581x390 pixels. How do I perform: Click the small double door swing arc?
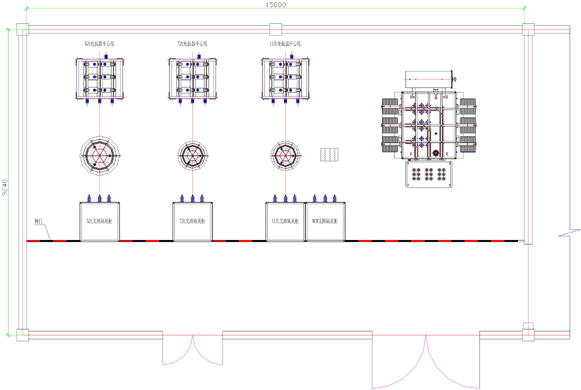[193, 350]
